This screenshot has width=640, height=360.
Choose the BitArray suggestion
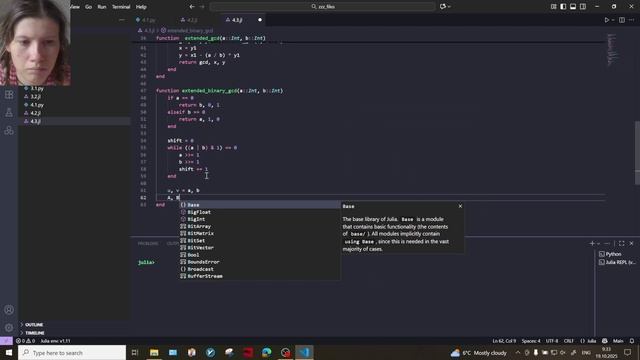pos(259,226)
